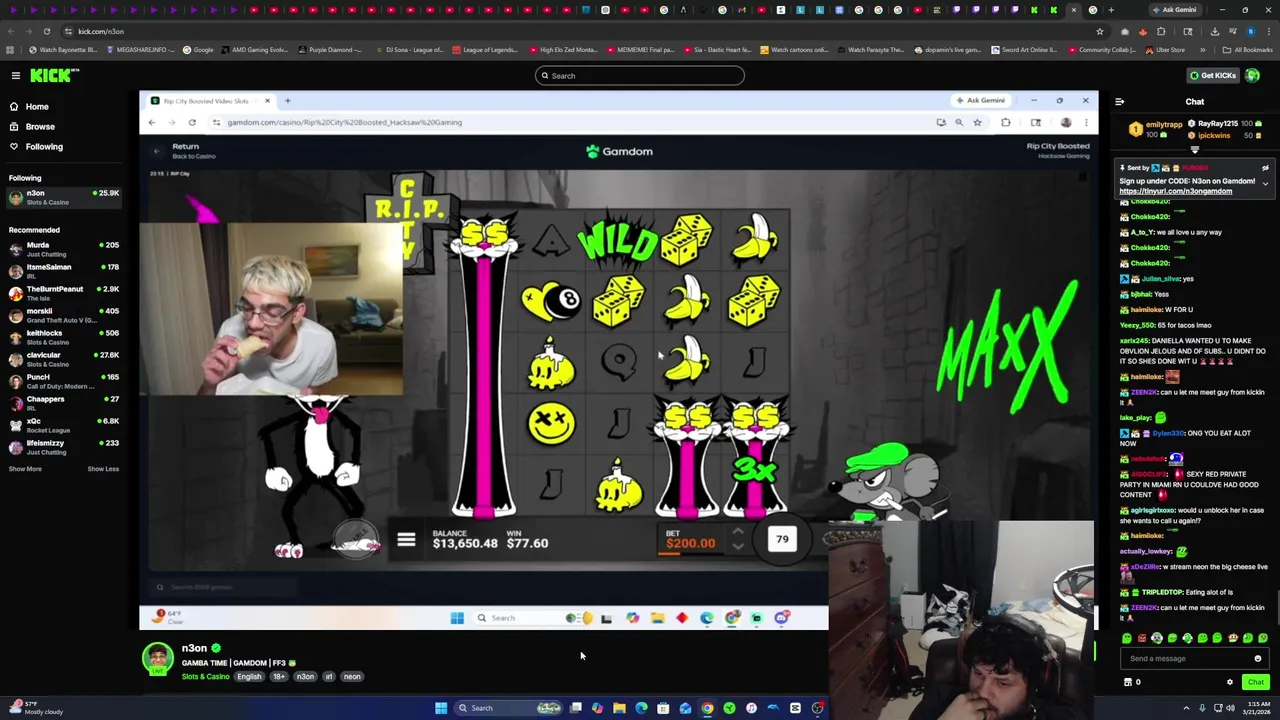Open recommended channel keithlocks
The height and width of the screenshot is (720, 1280).
(x=62, y=337)
